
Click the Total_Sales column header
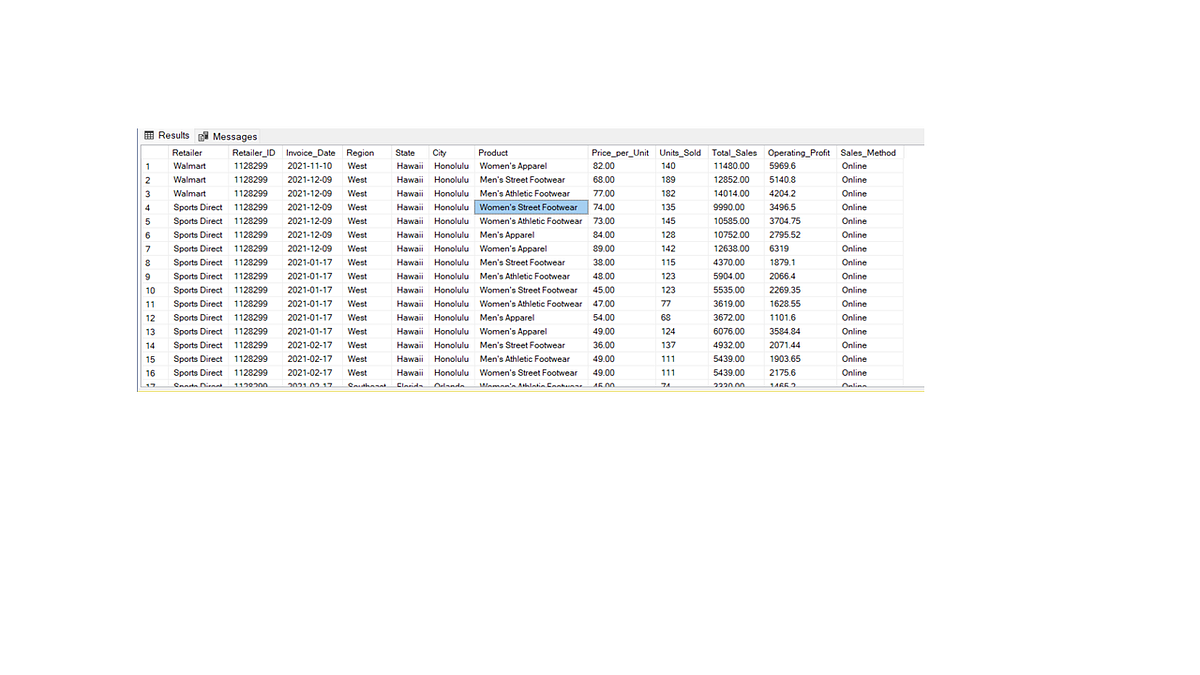[734, 152]
